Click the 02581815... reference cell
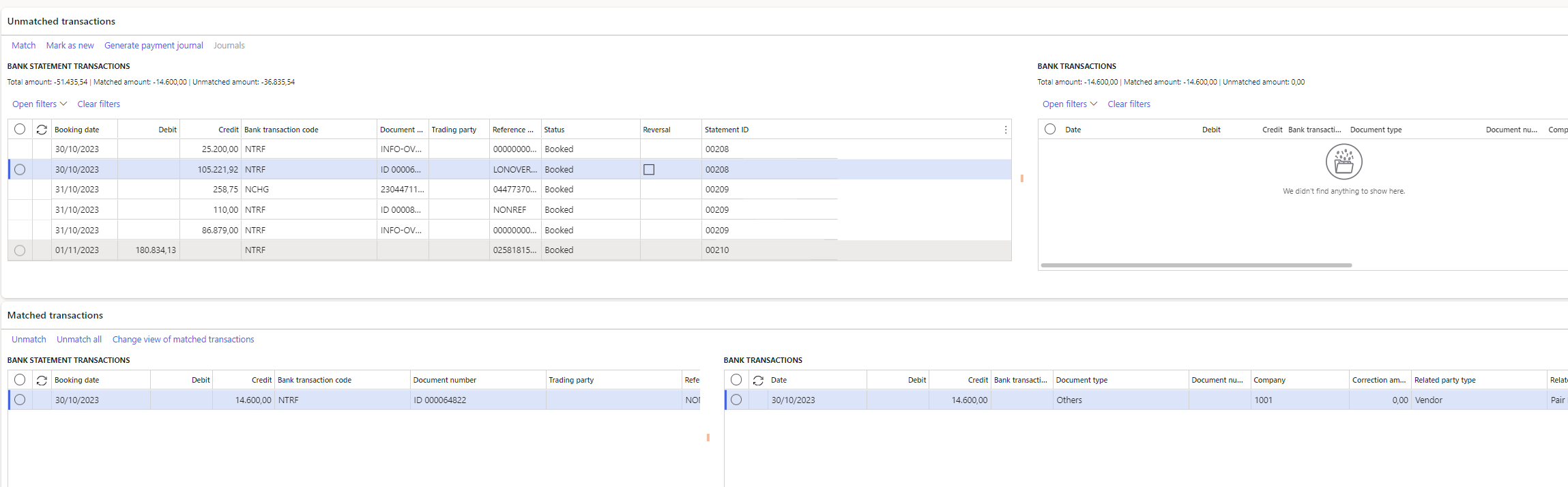1568x487 pixels. pyautogui.click(x=515, y=250)
